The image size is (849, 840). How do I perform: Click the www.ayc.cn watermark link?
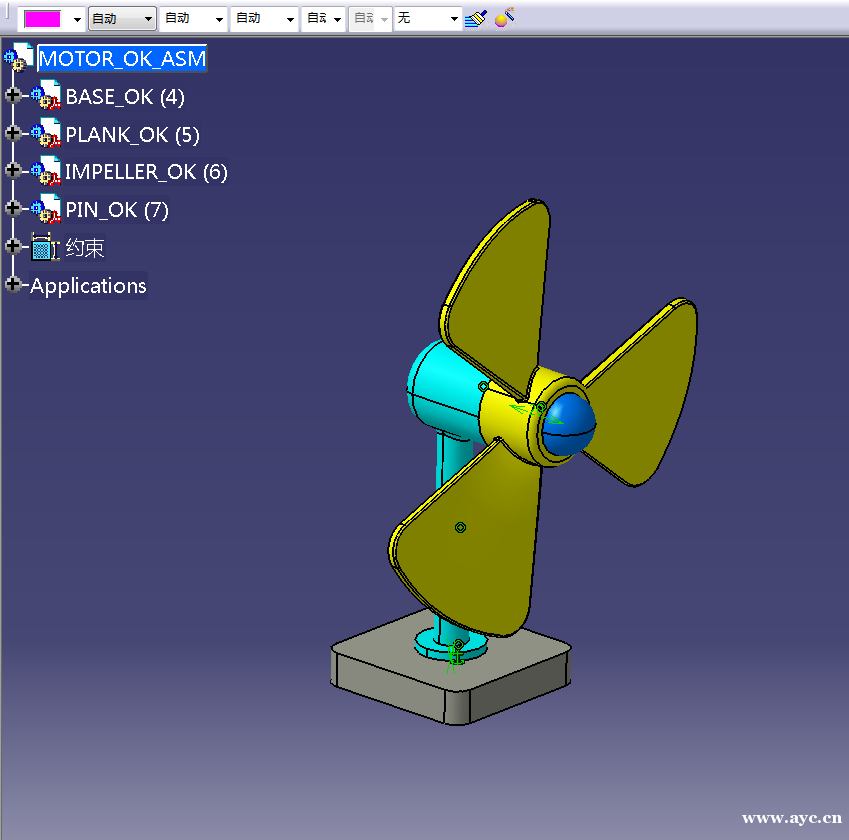pos(791,818)
